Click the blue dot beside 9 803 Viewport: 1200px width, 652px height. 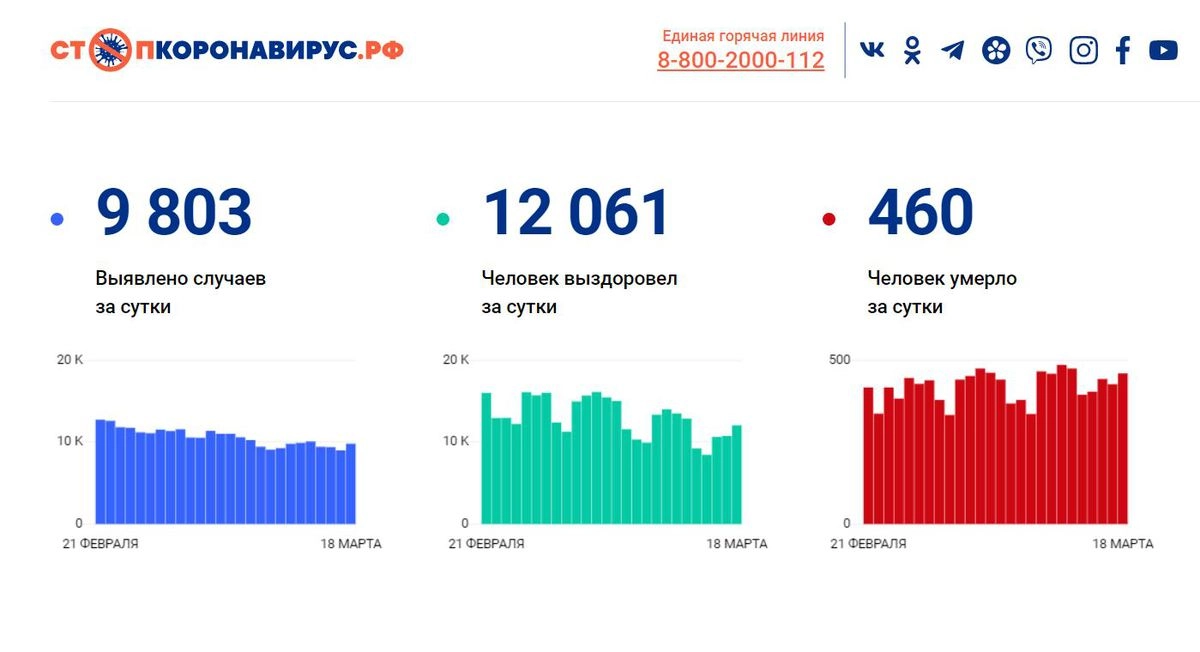tap(57, 219)
